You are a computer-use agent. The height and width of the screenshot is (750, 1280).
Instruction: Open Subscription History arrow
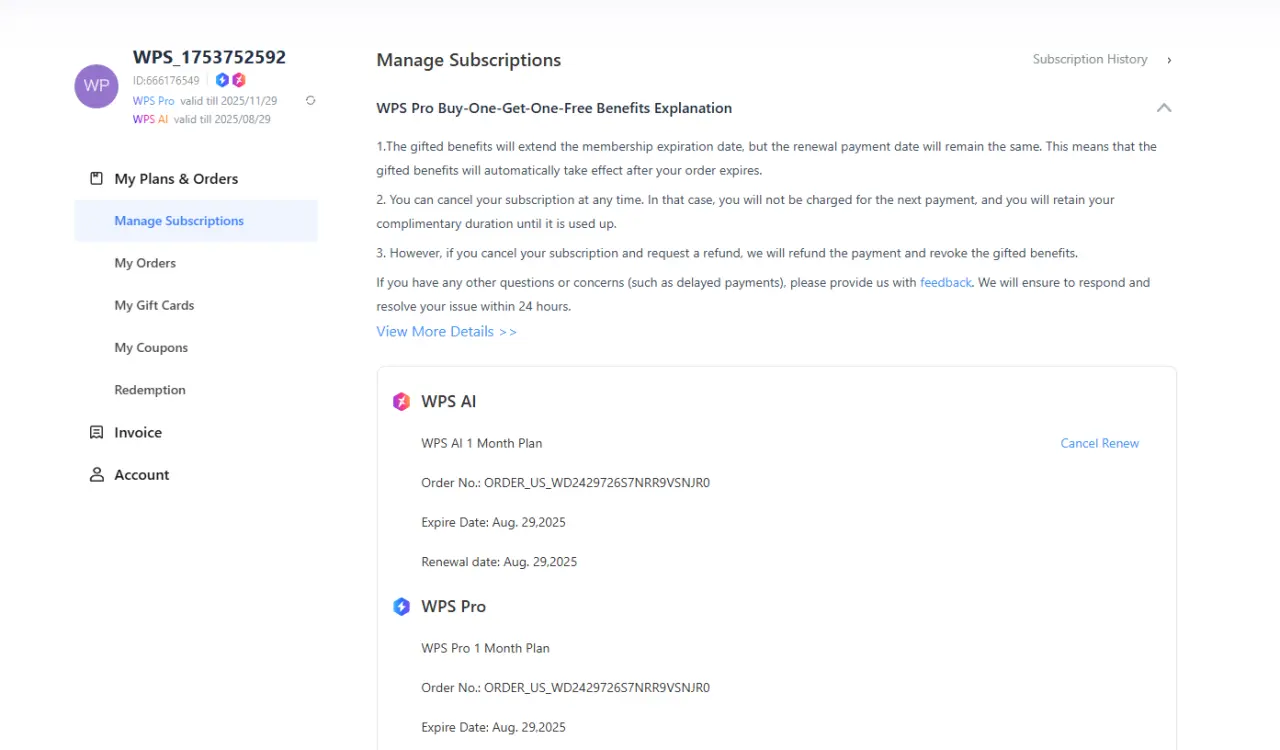[x=1169, y=60]
